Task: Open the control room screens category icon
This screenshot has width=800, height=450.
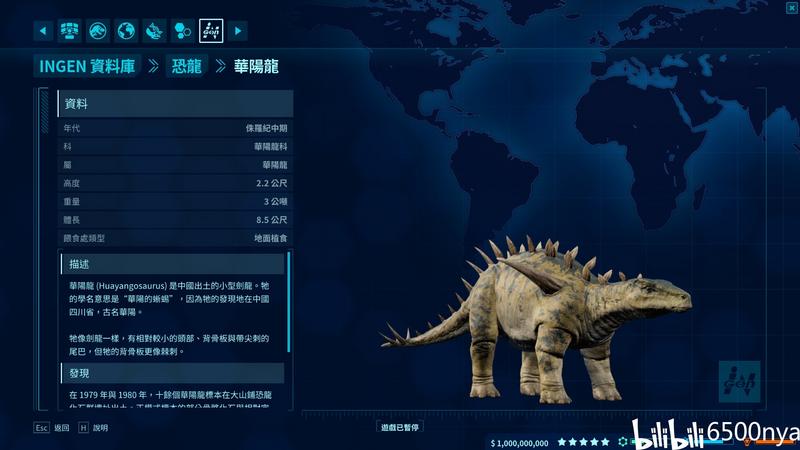Action: click(70, 31)
